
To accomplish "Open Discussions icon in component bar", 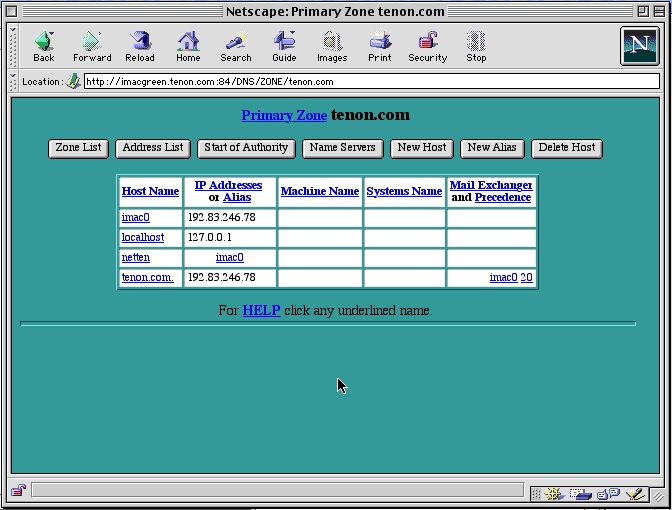I will (x=609, y=494).
